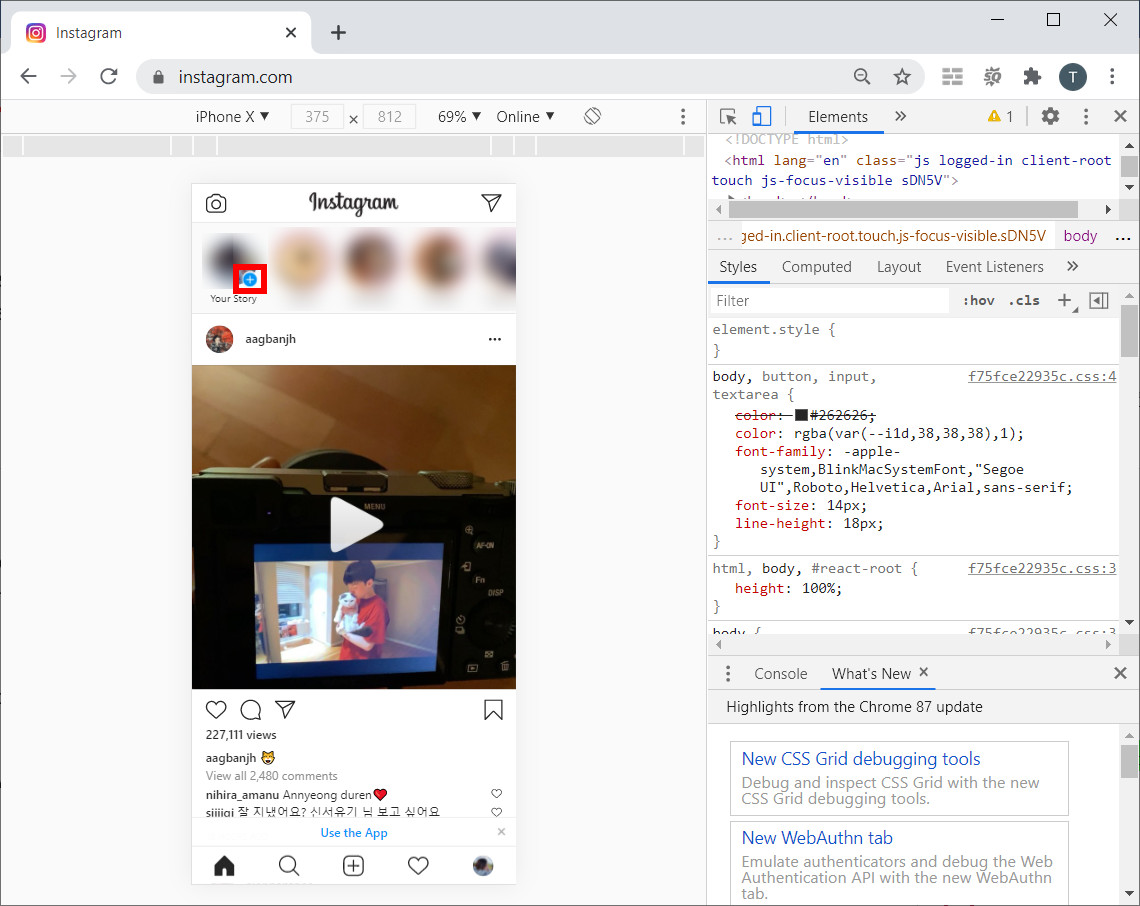
Task: Open Instagram direct messages paper plane
Action: pos(491,203)
